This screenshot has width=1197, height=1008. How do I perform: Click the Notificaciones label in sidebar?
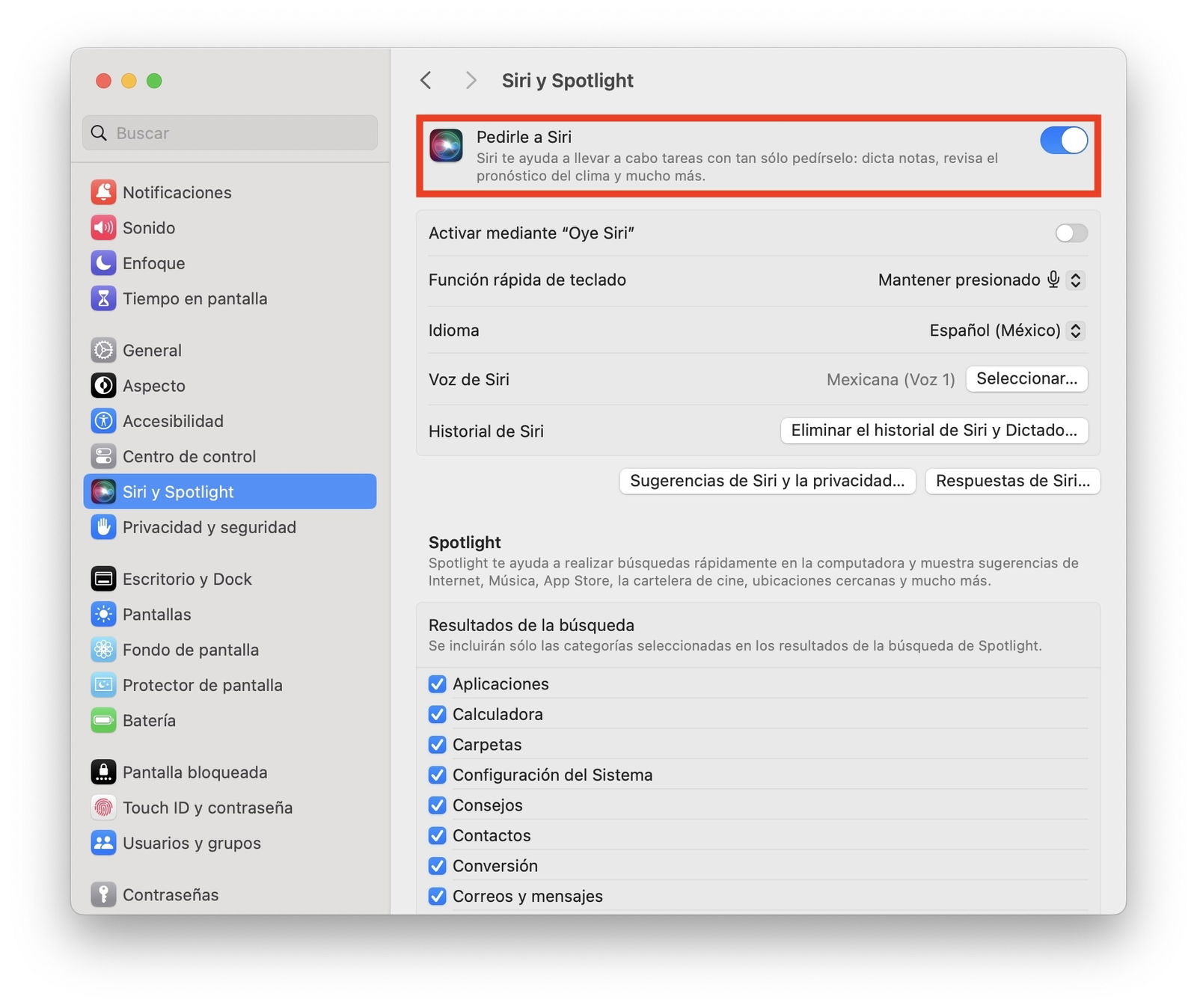pos(177,192)
